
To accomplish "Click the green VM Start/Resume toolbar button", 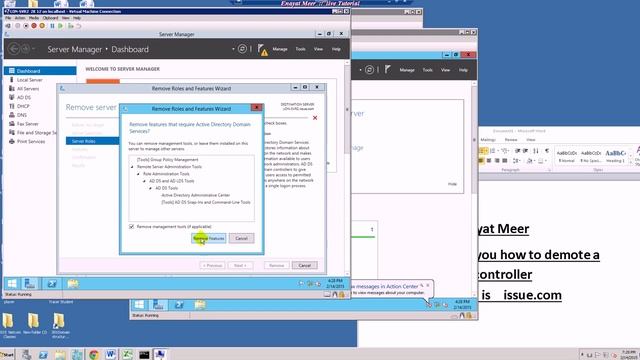I will pos(60,26).
